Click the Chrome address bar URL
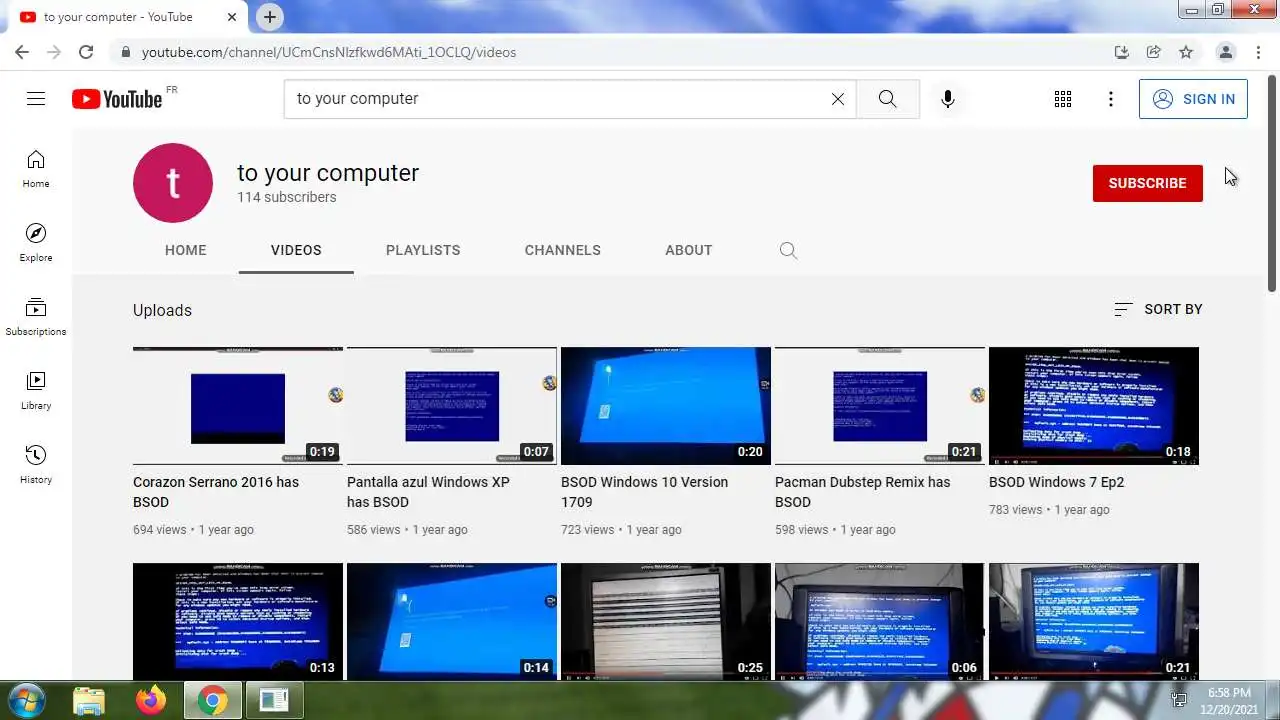The height and width of the screenshot is (720, 1280). (329, 52)
